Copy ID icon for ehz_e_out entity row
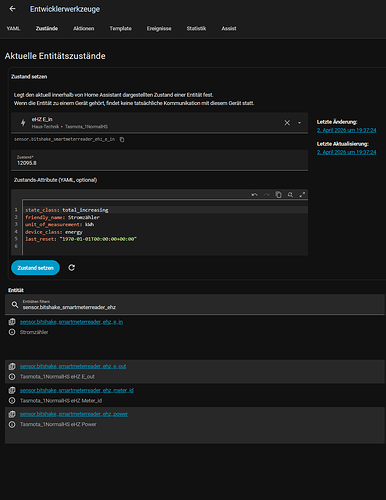This screenshot has width=386, height=500. [12, 366]
